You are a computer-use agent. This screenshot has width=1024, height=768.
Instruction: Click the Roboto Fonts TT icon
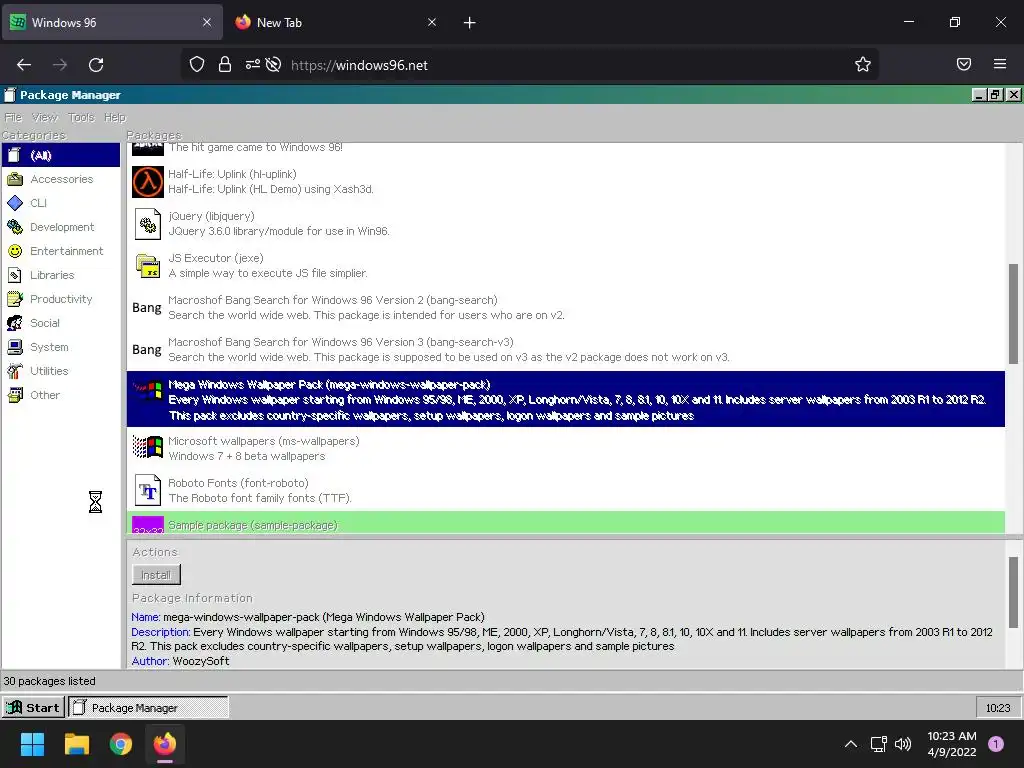pyautogui.click(x=148, y=490)
